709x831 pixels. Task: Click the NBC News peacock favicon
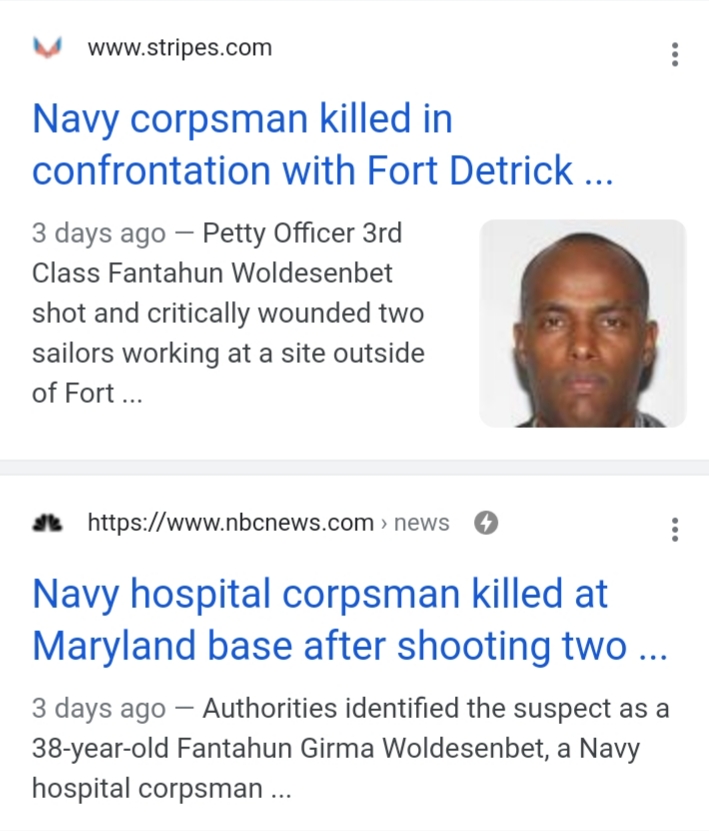tap(47, 522)
